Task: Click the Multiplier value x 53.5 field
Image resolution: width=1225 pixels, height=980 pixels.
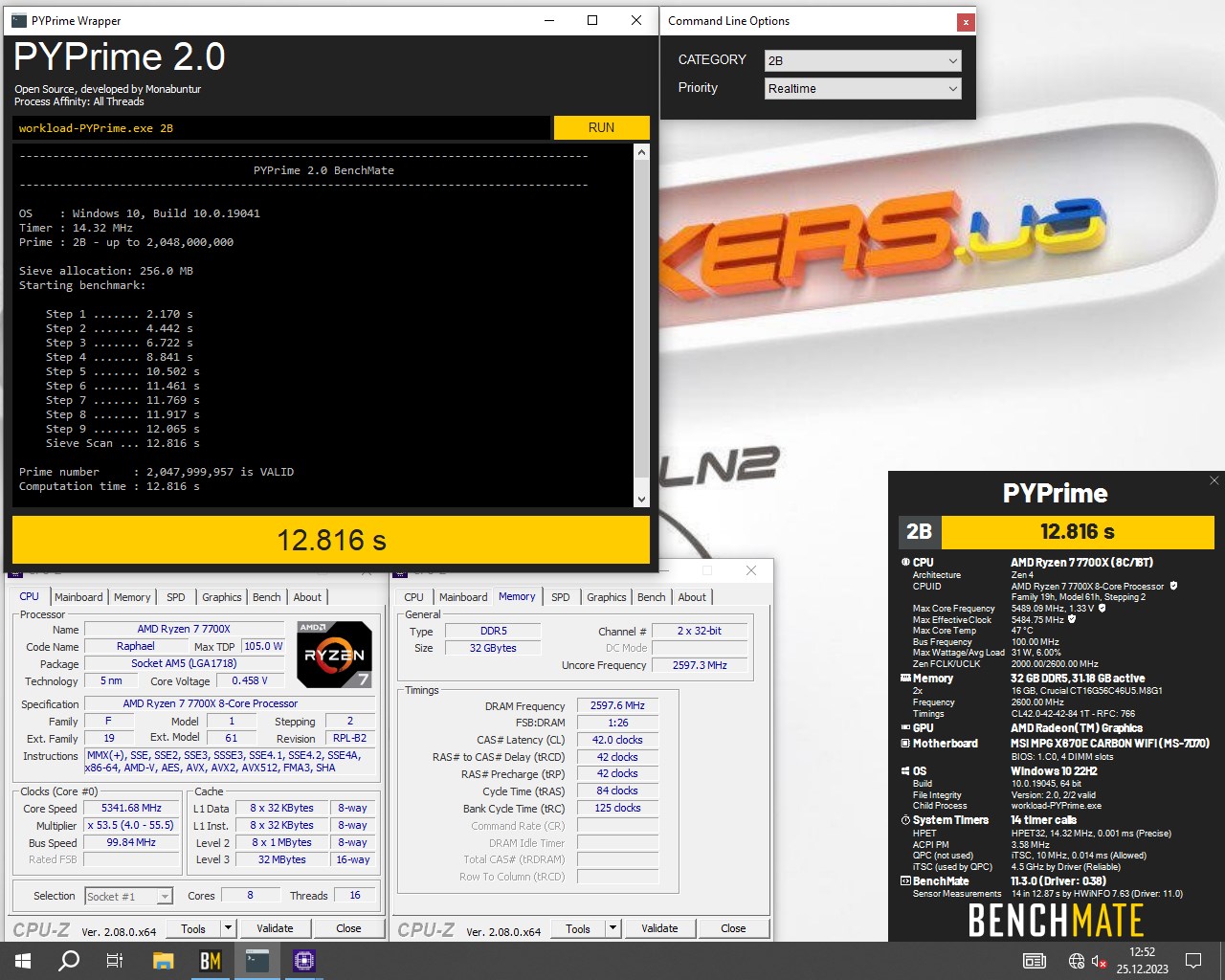Action: [131, 825]
